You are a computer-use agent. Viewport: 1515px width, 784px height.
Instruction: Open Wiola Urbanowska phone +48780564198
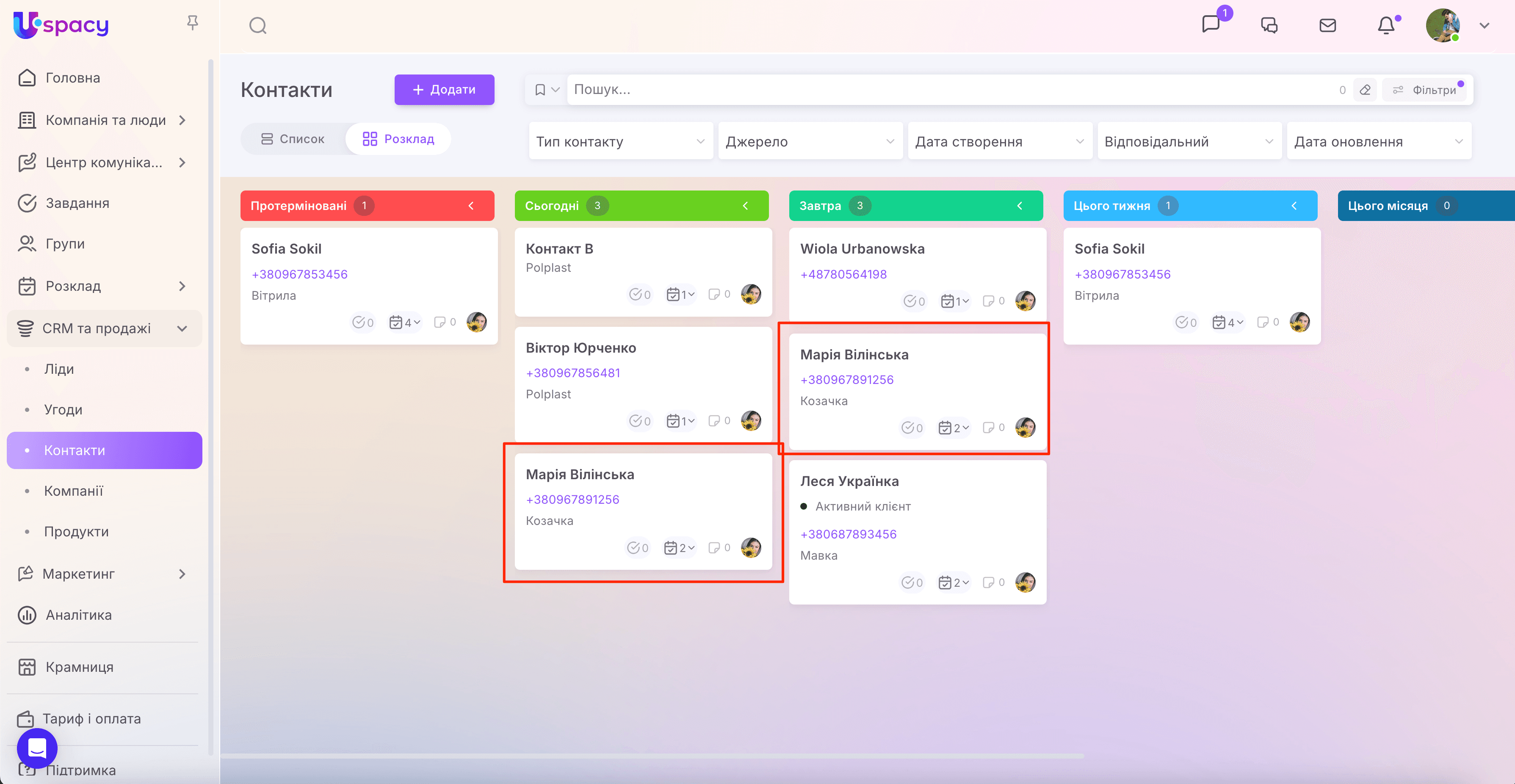pyautogui.click(x=843, y=274)
